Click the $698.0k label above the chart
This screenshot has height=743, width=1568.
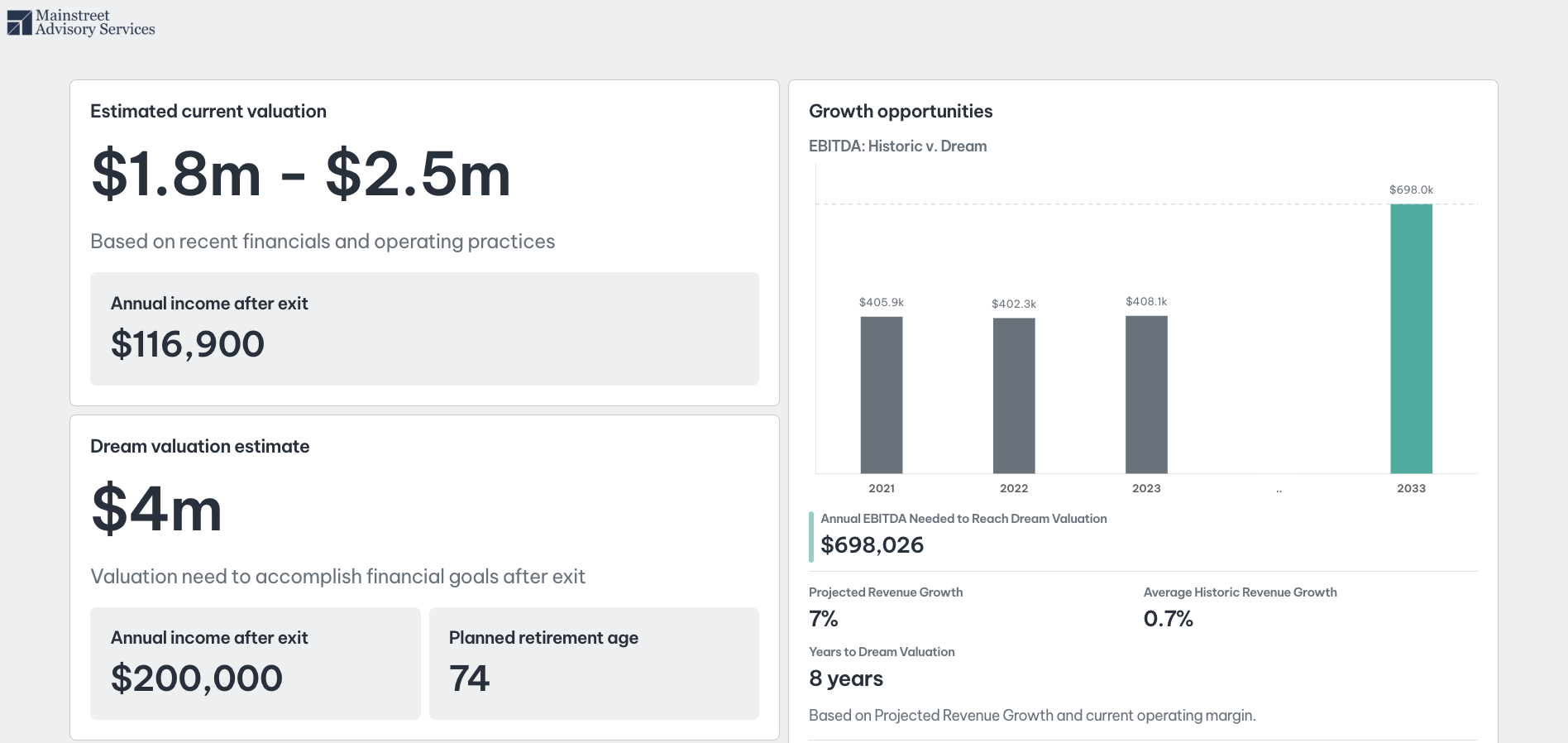tap(1411, 189)
